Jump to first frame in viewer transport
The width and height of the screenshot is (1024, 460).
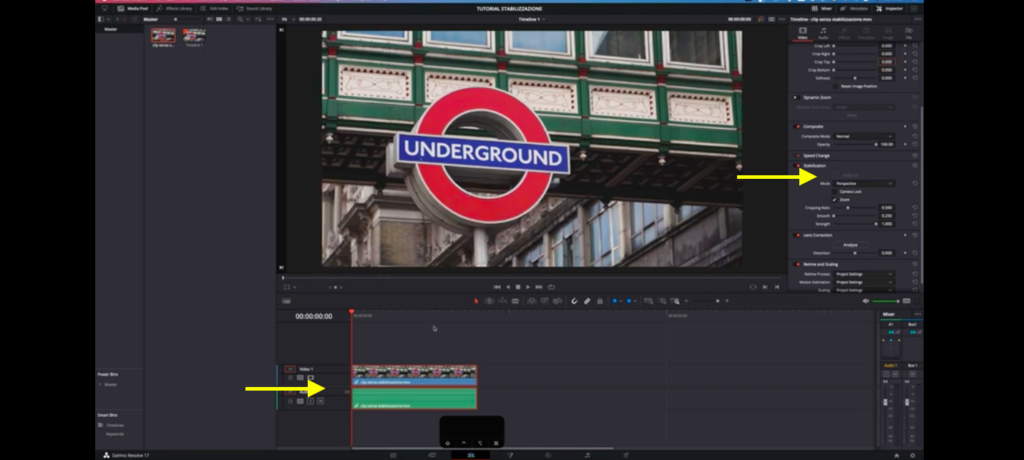click(497, 287)
